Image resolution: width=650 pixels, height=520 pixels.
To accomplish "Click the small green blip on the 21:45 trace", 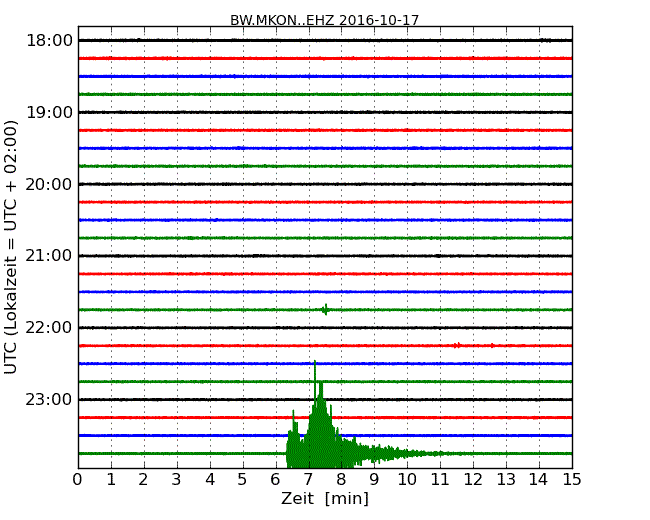I will [325, 309].
